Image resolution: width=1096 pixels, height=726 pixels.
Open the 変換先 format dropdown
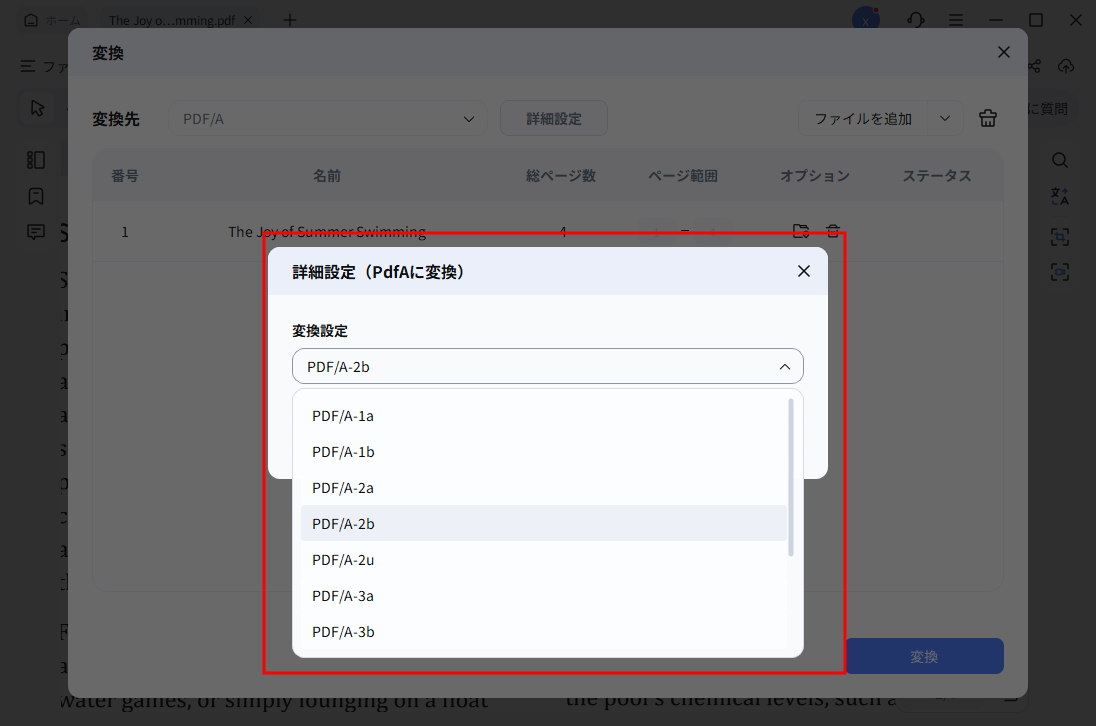(327, 117)
